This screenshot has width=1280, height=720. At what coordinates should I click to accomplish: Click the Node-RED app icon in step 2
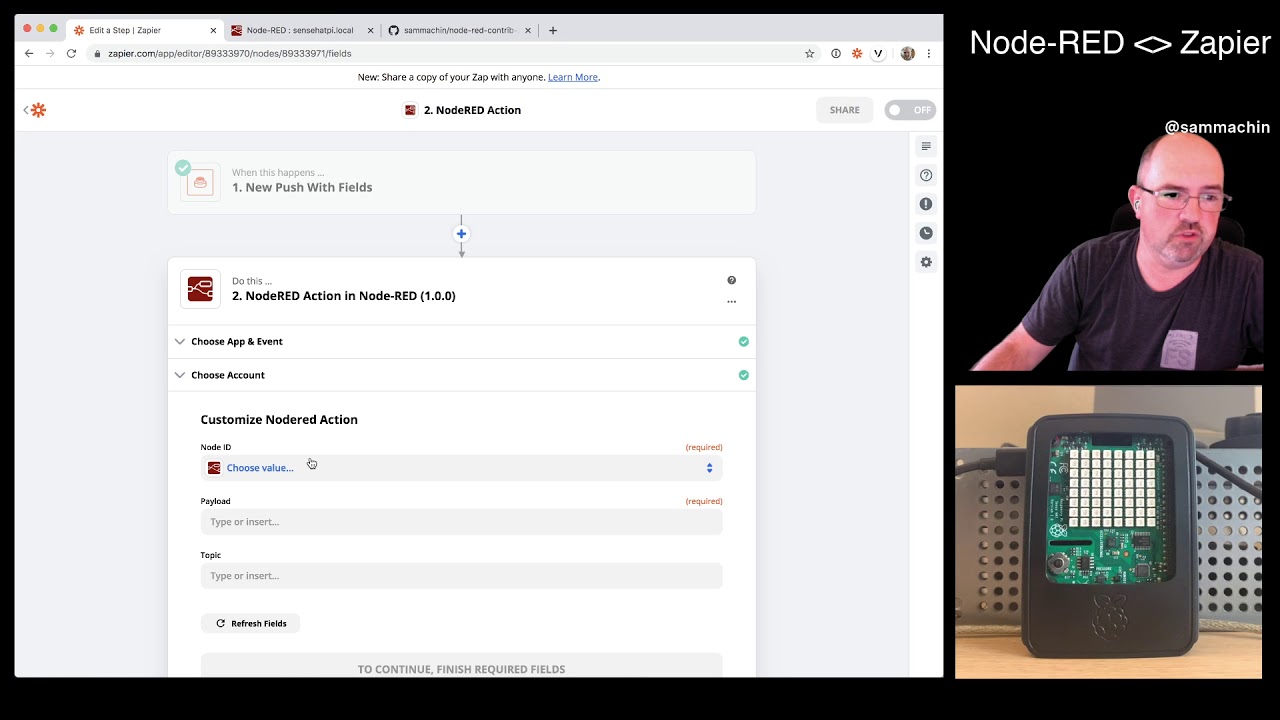coord(200,289)
